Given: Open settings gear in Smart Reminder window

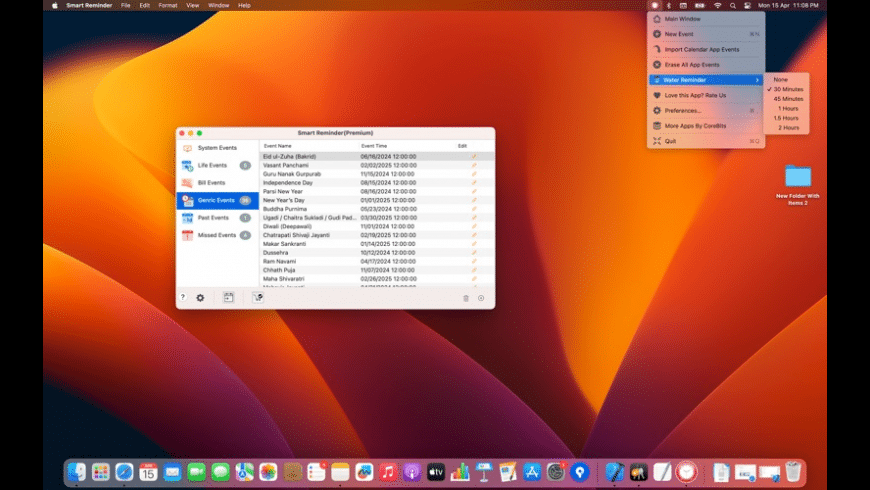Looking at the screenshot, I should click(x=200, y=298).
